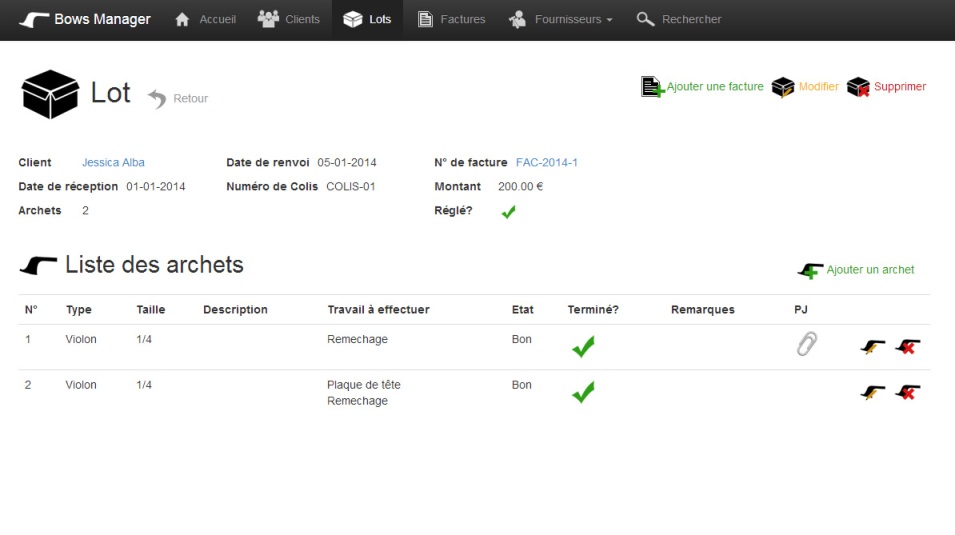Click the large Lot box icon
Viewport: 955px width, 535px height.
(50, 94)
